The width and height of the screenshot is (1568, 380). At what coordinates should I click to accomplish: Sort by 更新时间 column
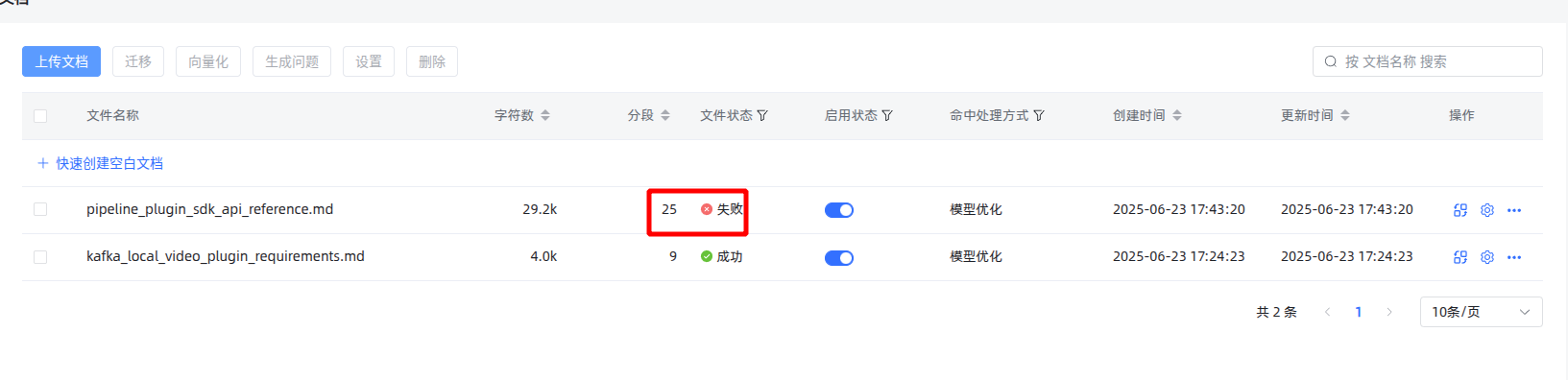point(1345,115)
